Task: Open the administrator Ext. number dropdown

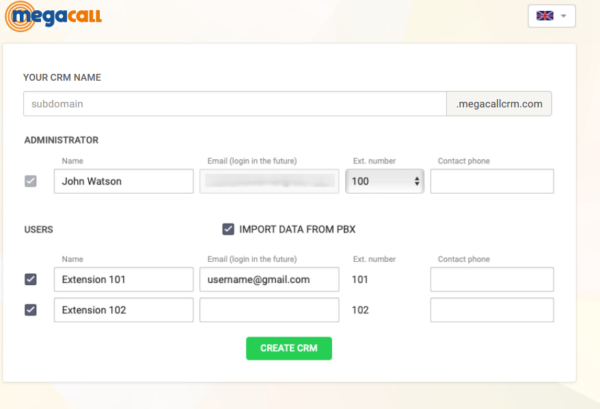Action: 385,181
